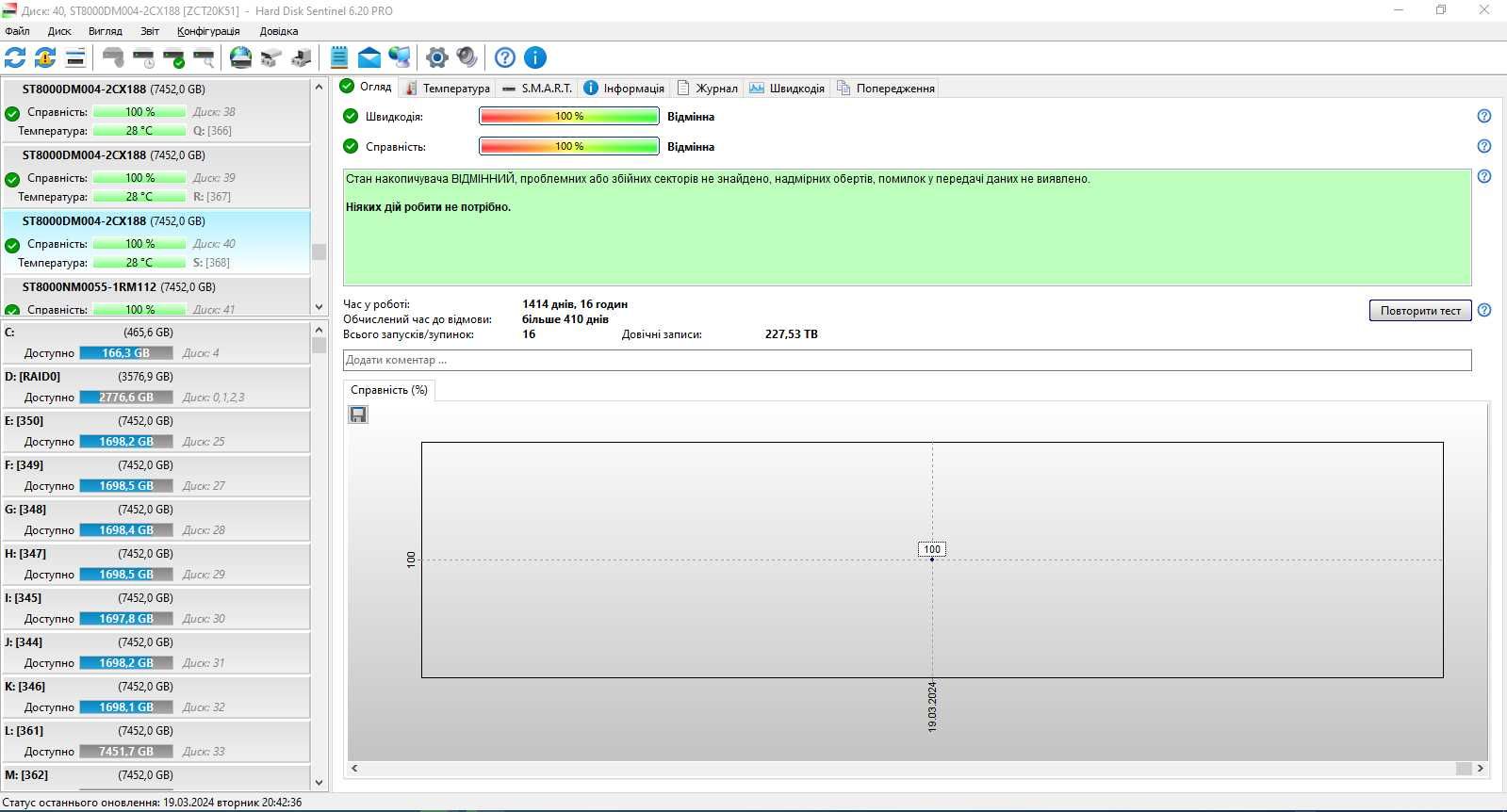The height and width of the screenshot is (812, 1507).
Task: Select the disk 39 ST8000DM004-2CX188 entry
Action: [156, 176]
